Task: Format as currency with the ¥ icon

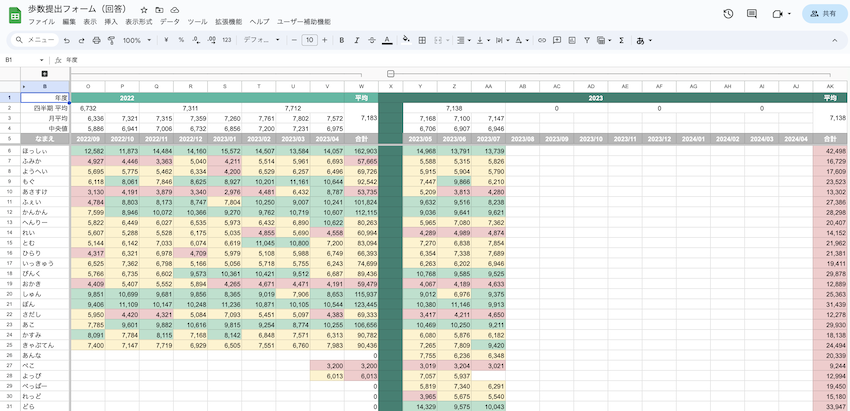Action: click(x=166, y=40)
